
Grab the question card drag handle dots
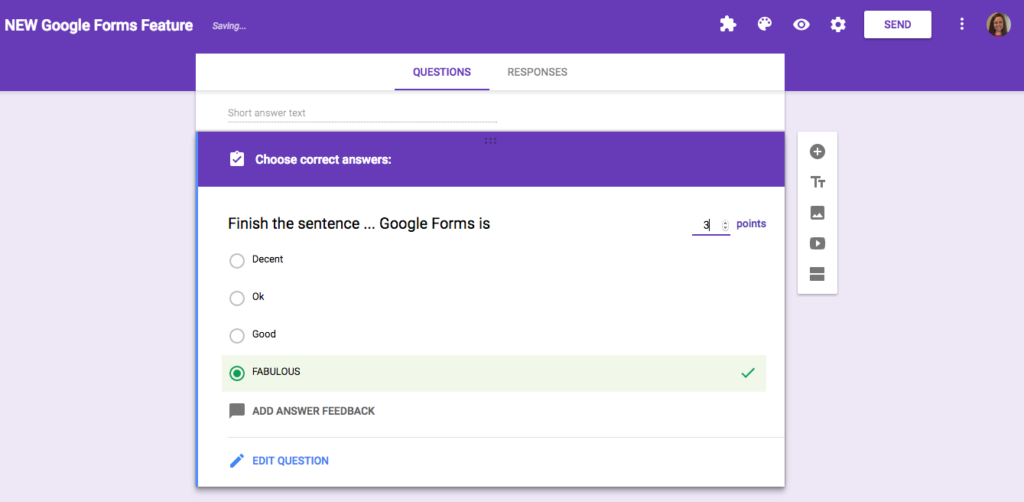[x=490, y=140]
